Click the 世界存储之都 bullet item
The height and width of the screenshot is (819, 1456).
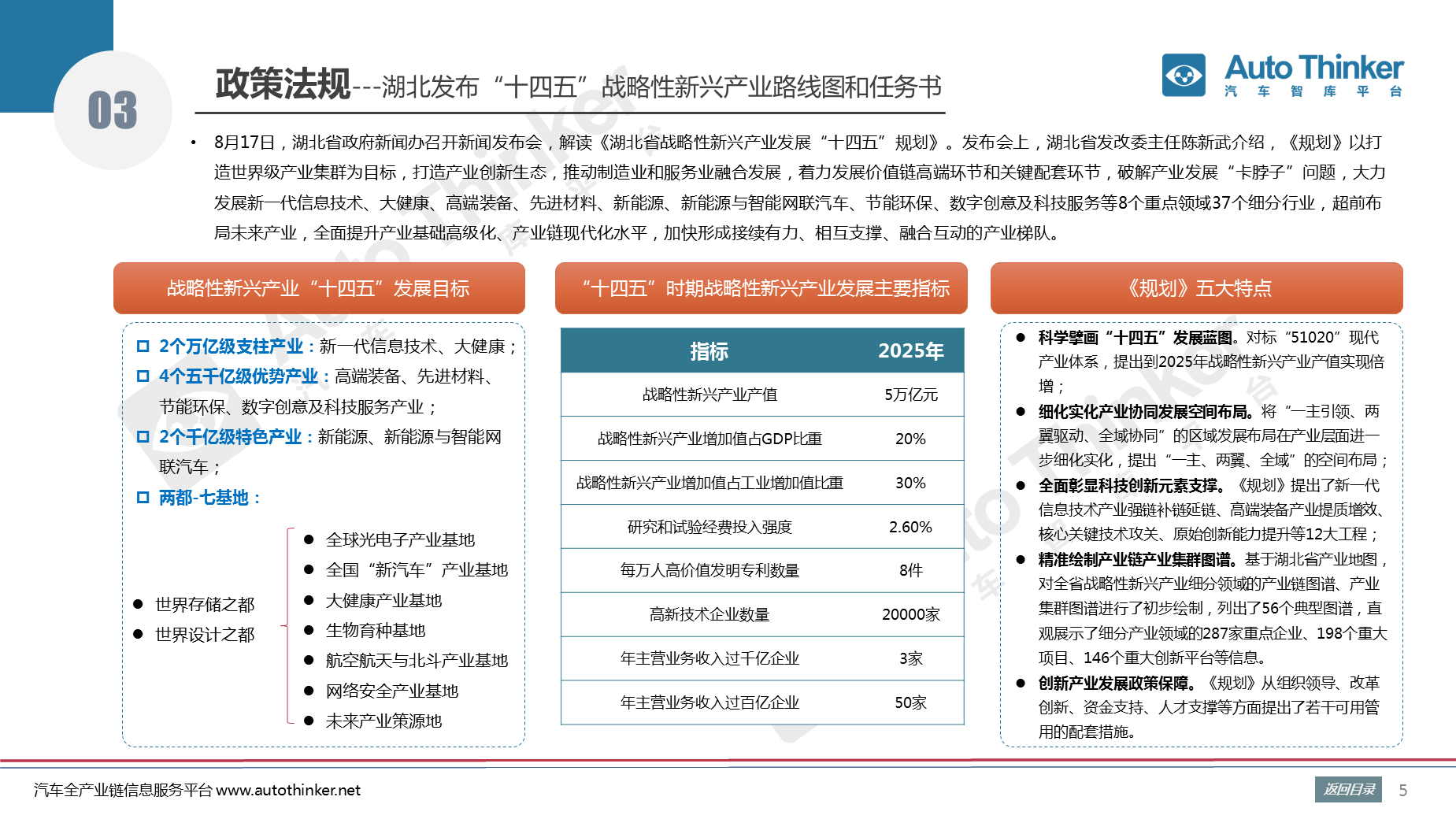tap(205, 605)
